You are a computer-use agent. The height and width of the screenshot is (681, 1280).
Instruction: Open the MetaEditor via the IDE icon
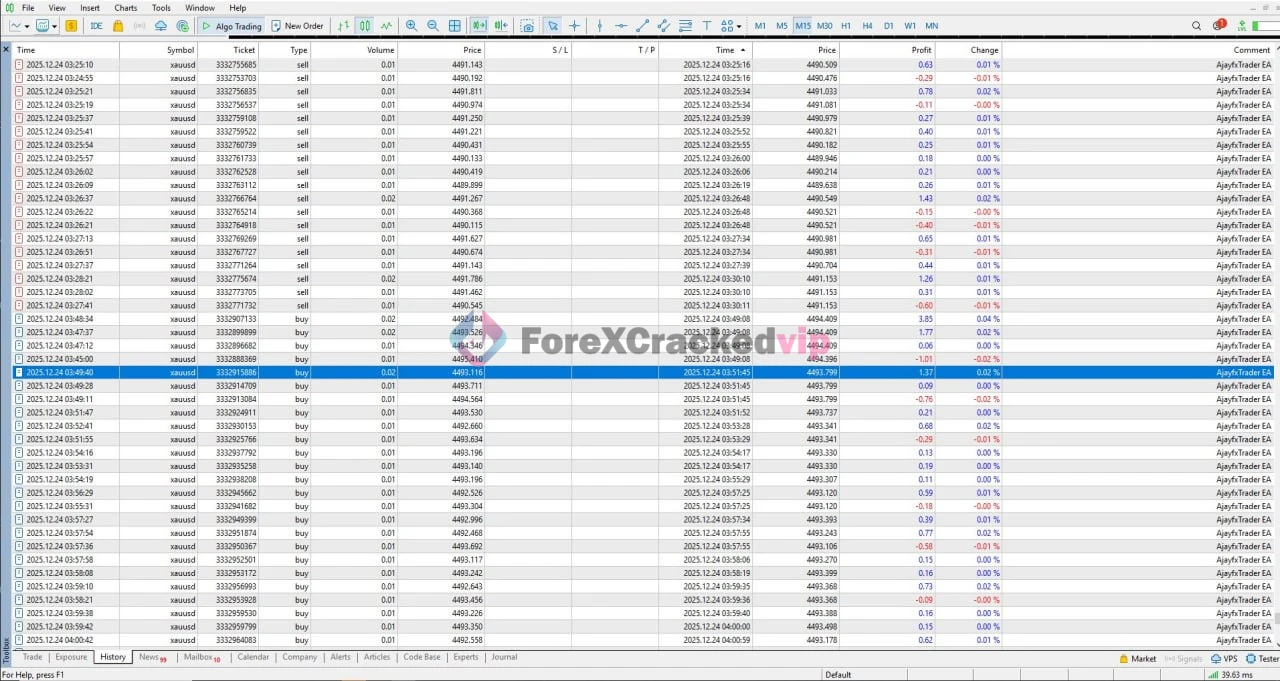[95, 26]
